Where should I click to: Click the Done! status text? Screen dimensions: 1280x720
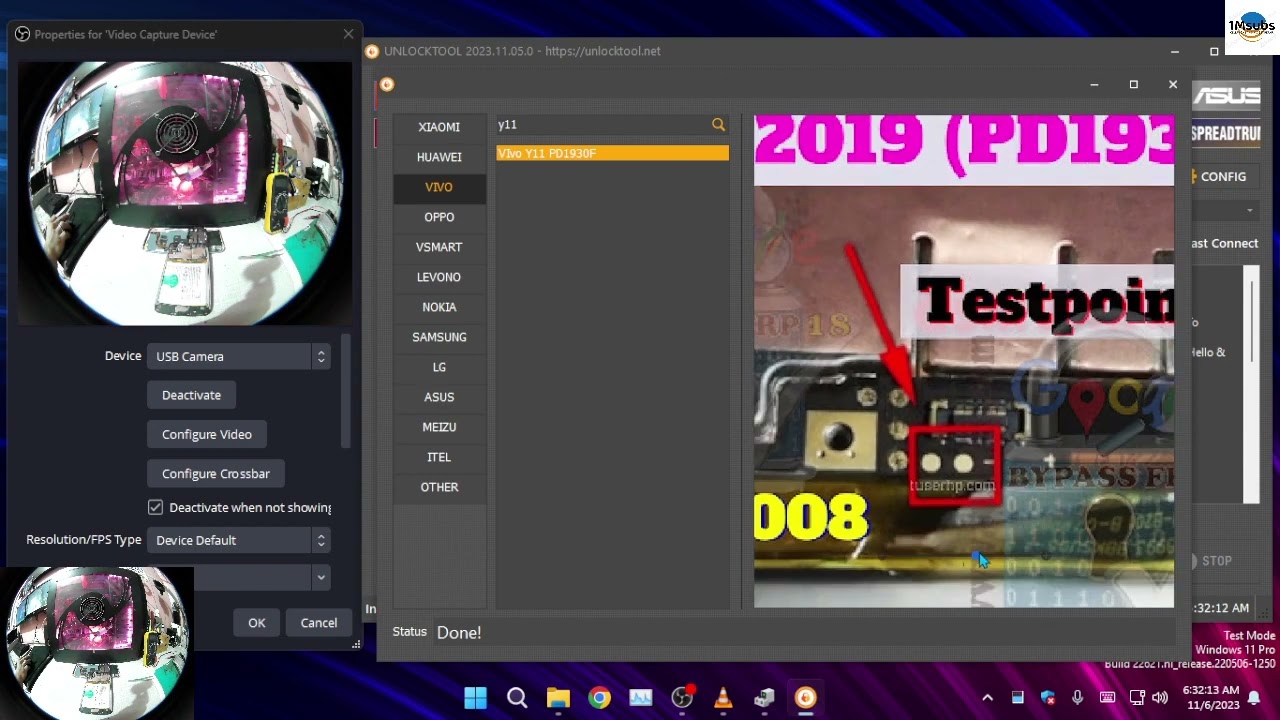click(459, 632)
